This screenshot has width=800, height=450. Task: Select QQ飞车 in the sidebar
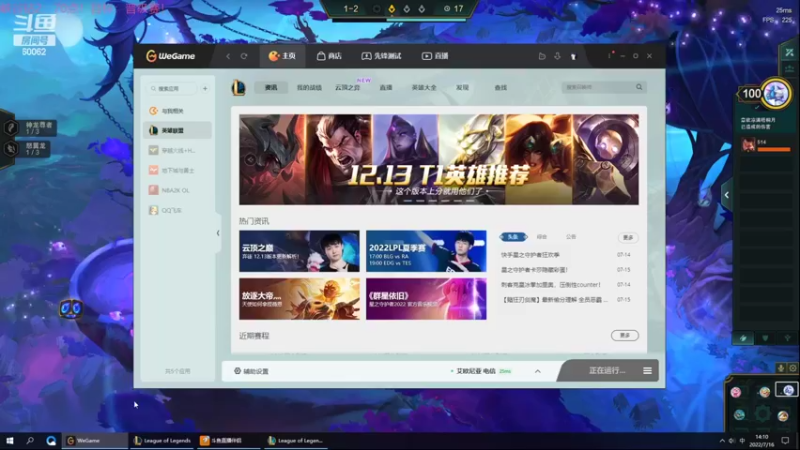pyautogui.click(x=177, y=210)
